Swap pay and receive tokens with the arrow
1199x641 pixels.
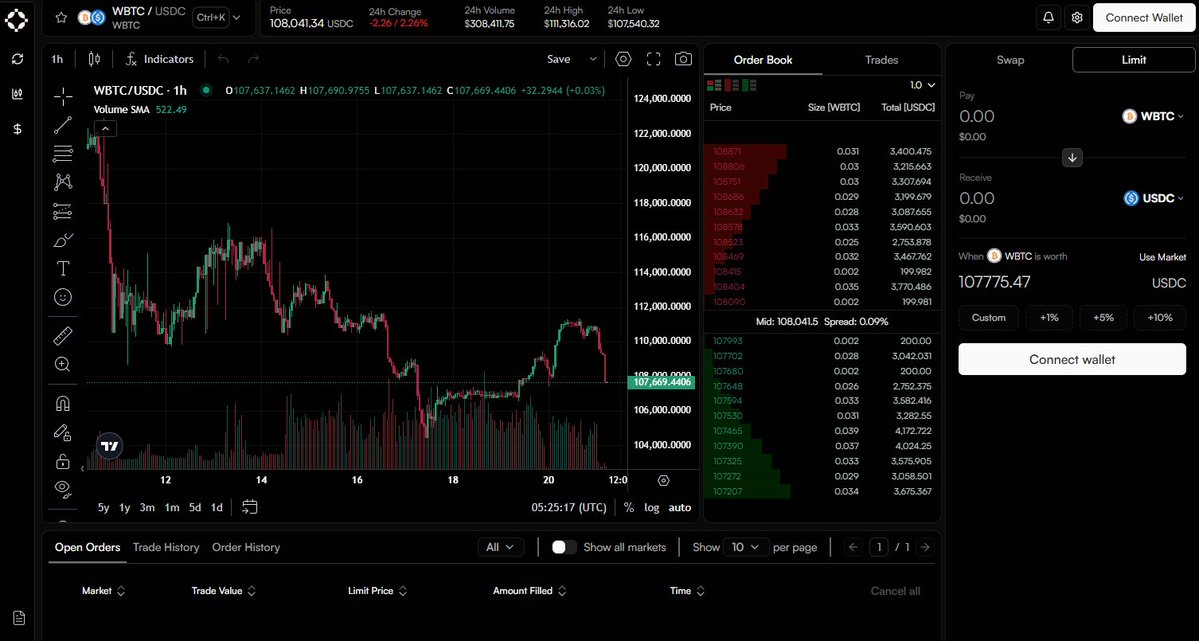(x=1072, y=158)
